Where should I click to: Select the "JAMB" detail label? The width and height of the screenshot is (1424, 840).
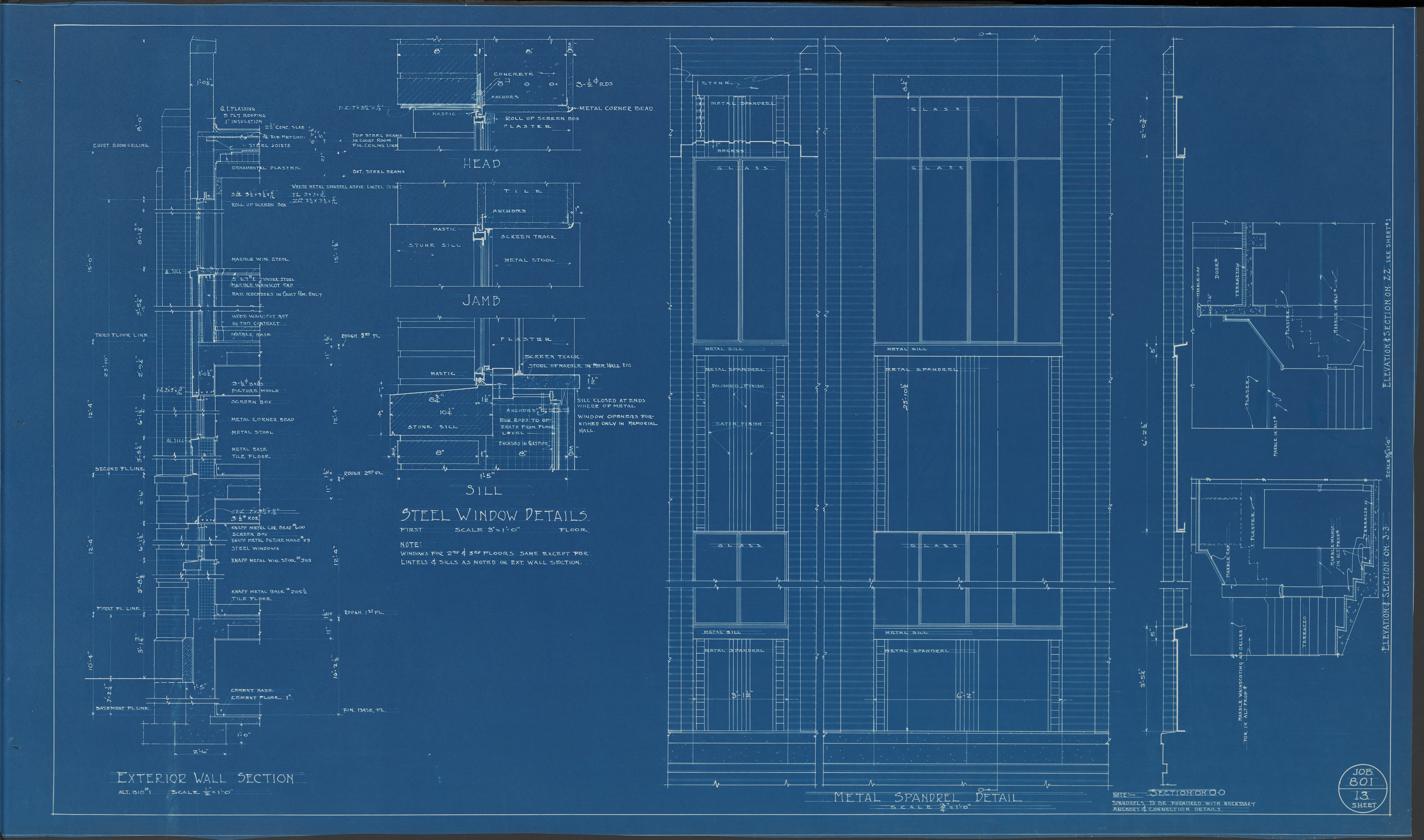[x=481, y=301]
